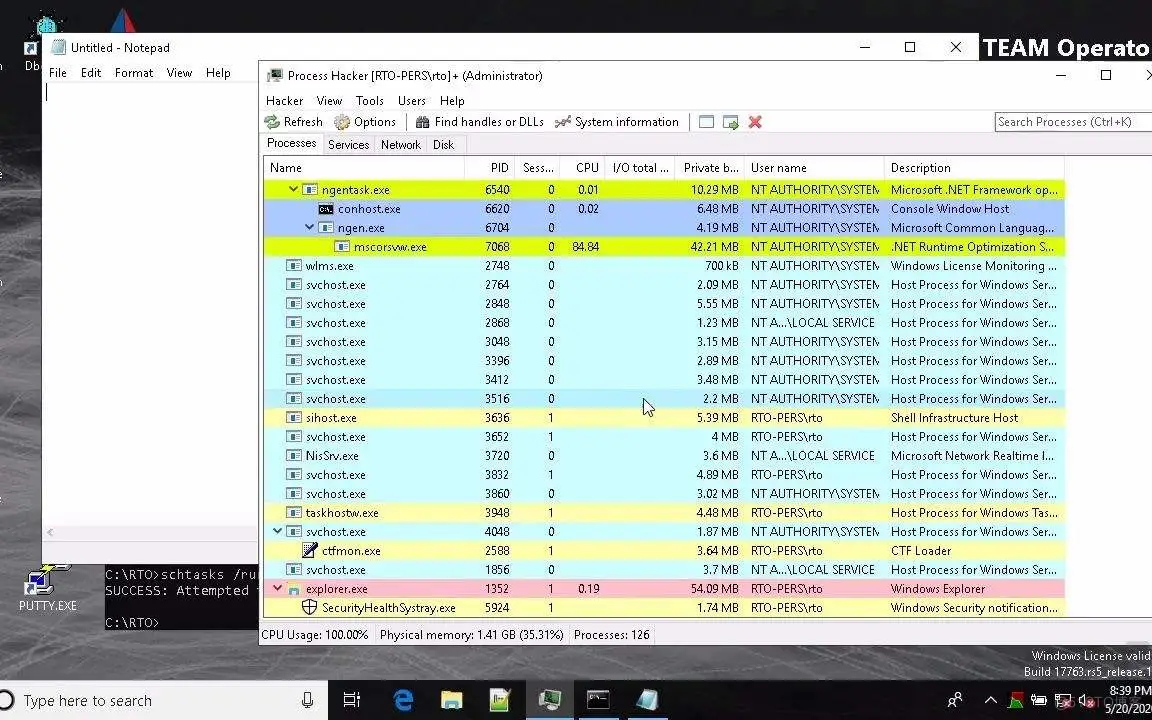This screenshot has width=1152, height=720.
Task: Sort by the Name column header
Action: point(364,168)
